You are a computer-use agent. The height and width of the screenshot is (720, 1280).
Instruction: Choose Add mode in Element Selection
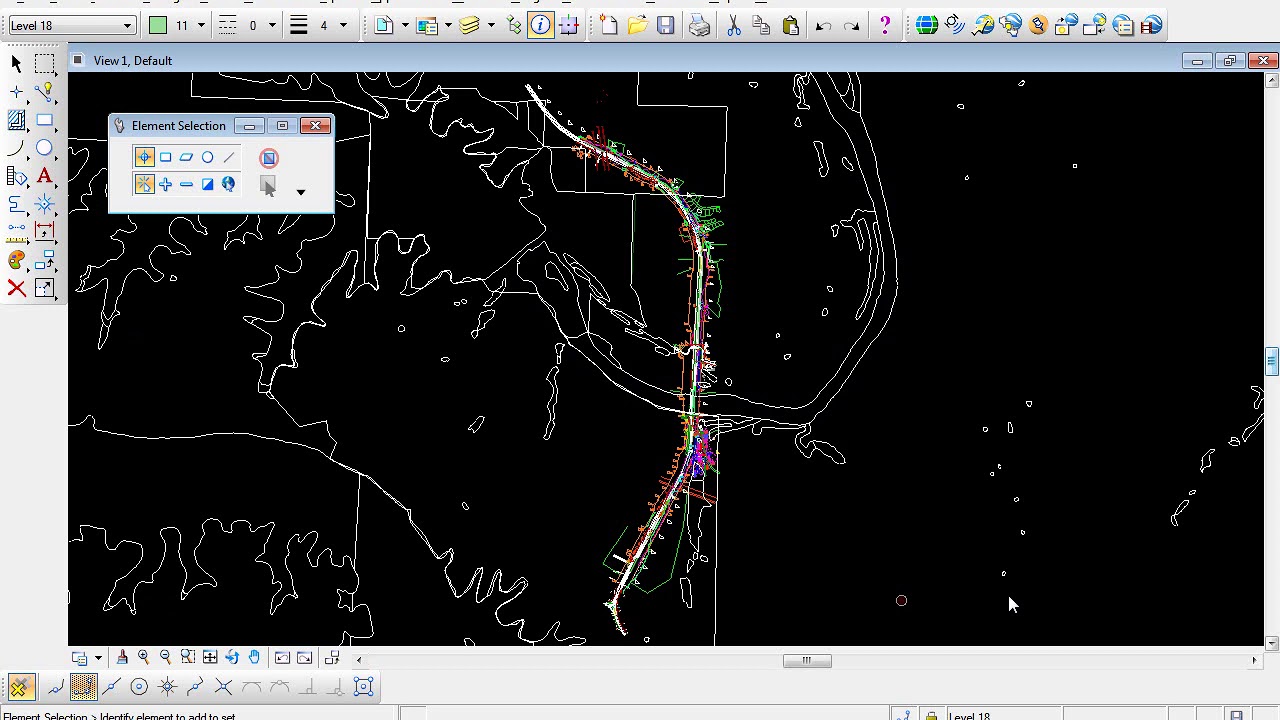[x=165, y=184]
